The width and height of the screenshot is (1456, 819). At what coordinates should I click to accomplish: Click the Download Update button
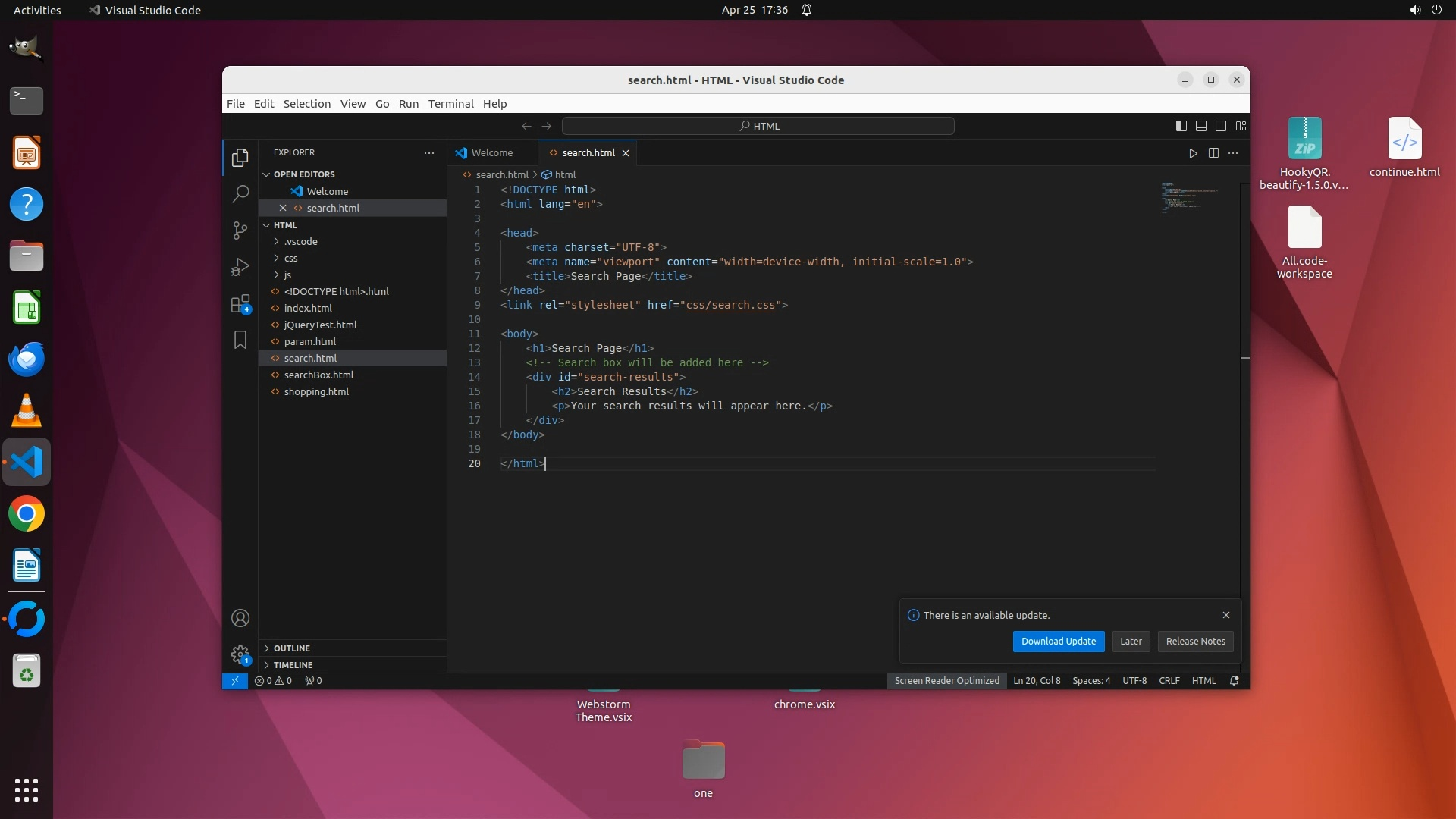[x=1058, y=642]
